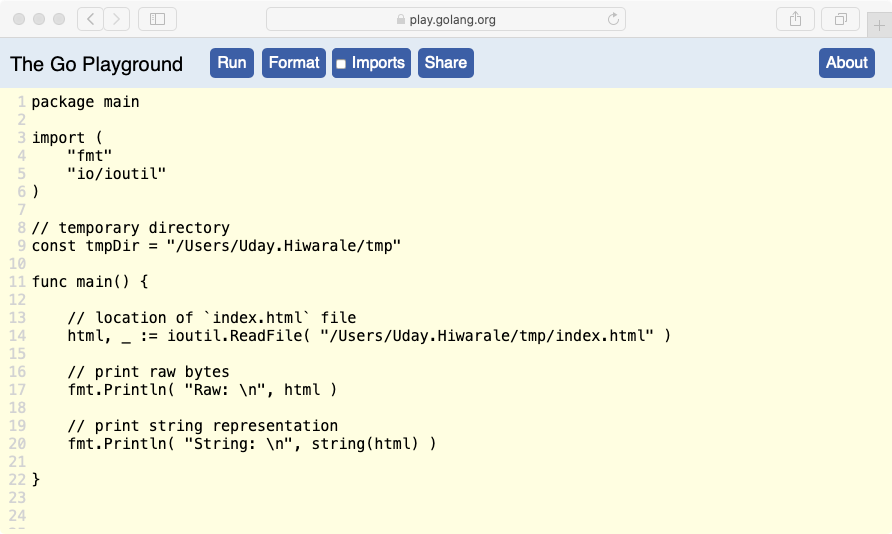Reload the play.golang.org page
892x534 pixels.
tap(613, 19)
